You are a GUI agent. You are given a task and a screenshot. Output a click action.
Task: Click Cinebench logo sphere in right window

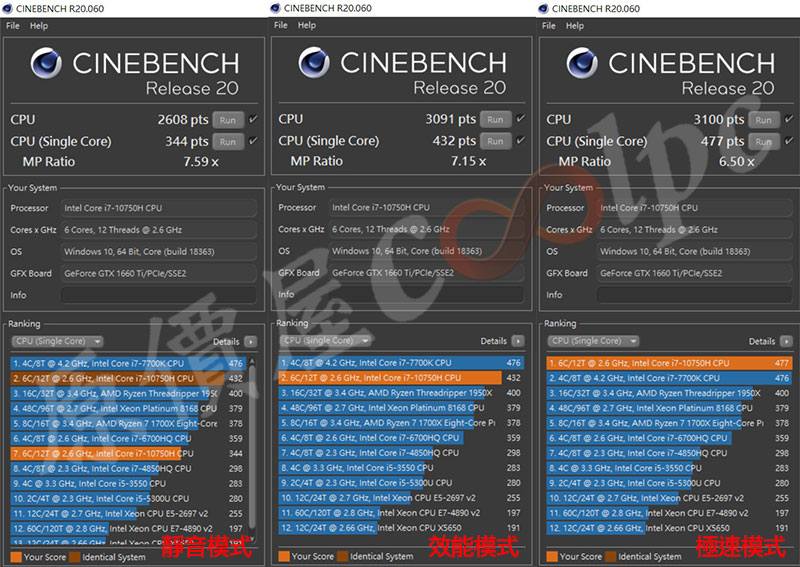tap(582, 63)
